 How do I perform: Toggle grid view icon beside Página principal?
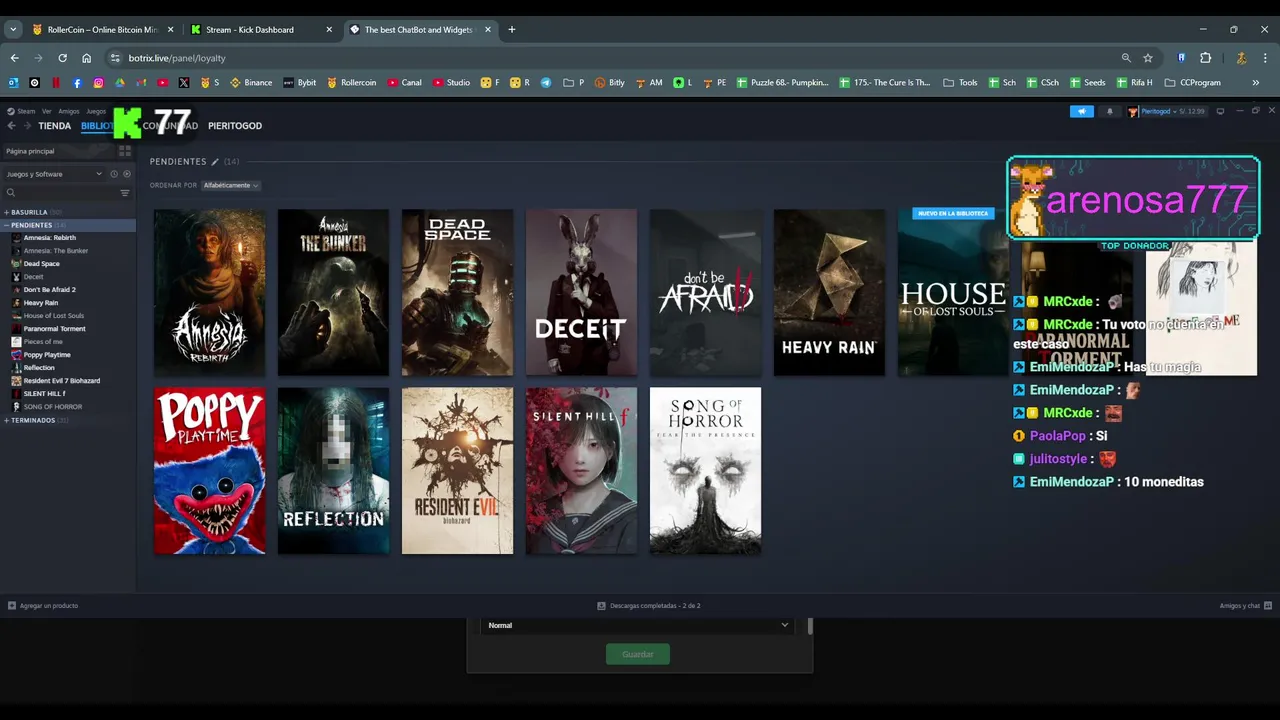pos(125,151)
